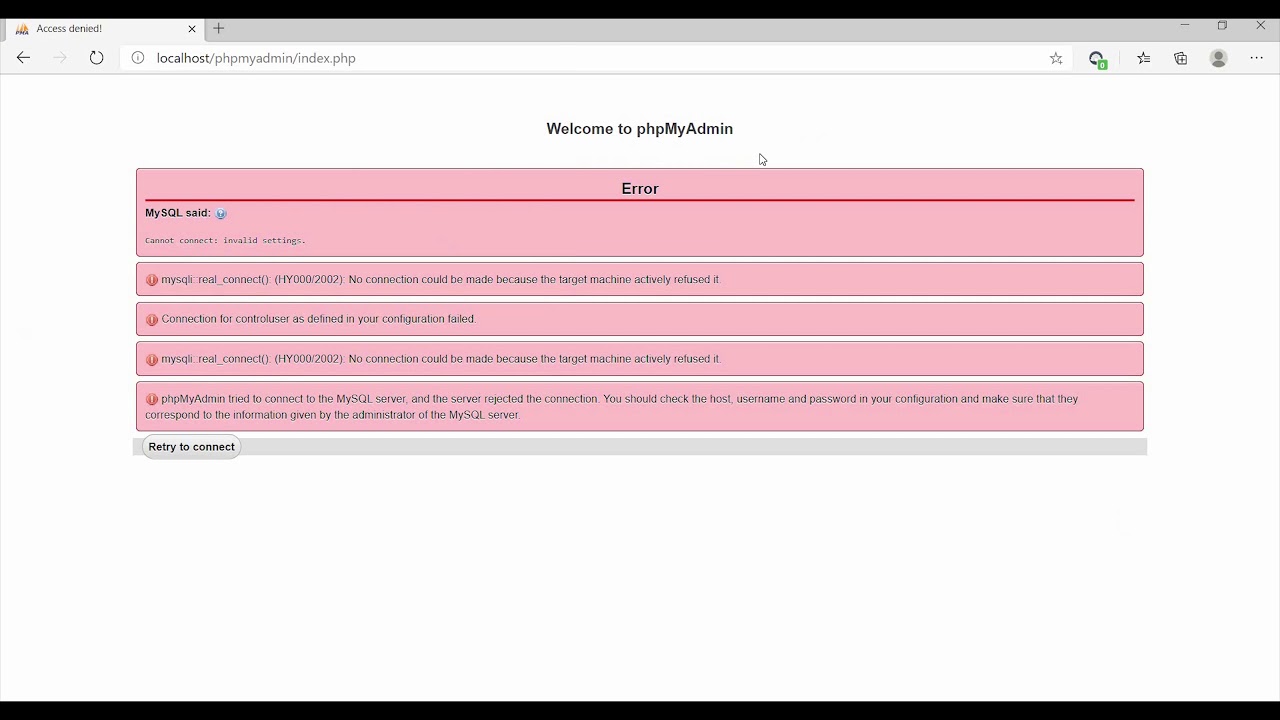The height and width of the screenshot is (720, 1280).
Task: Click the error icon beside the controluser message
Action: click(x=152, y=319)
